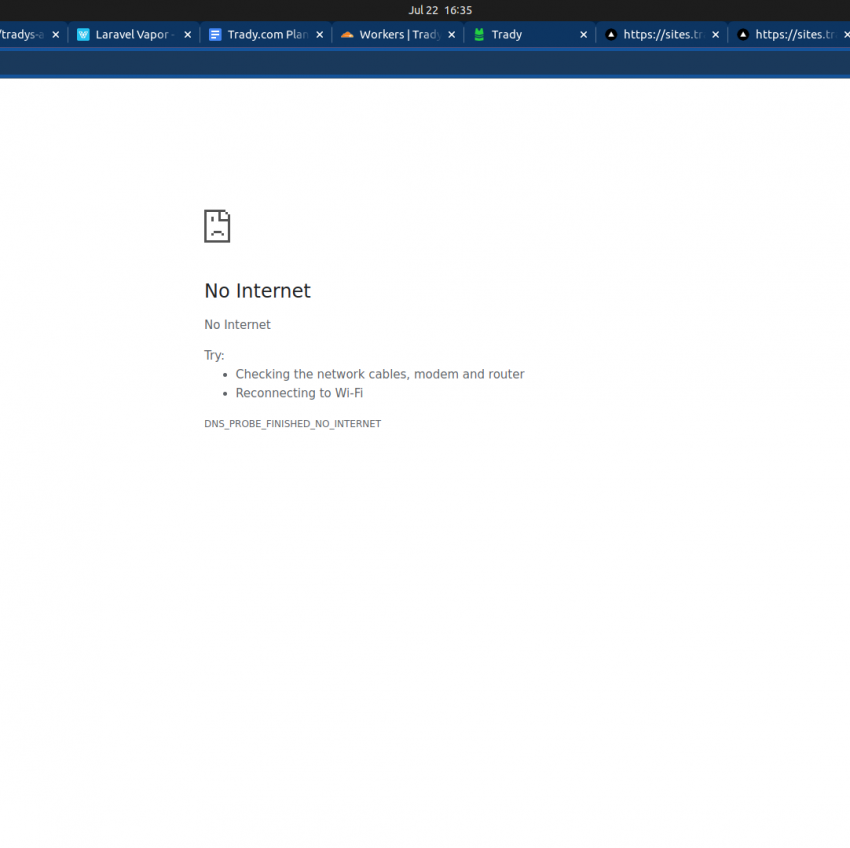Click the sad page error icon
Image resolution: width=850 pixels, height=848 pixels.
[217, 226]
